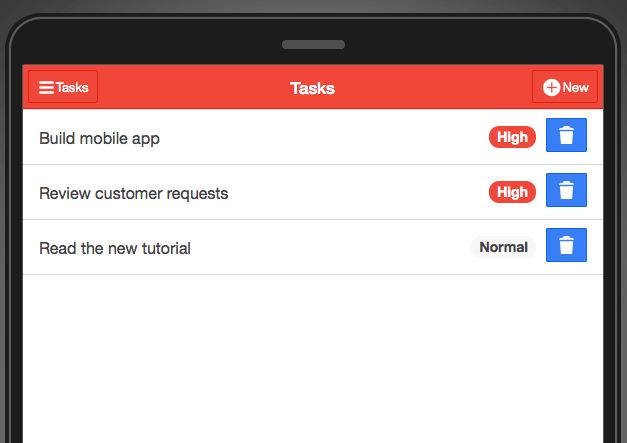Screen dimensions: 627x443
Task: Click the Tasks header title
Action: (x=312, y=88)
